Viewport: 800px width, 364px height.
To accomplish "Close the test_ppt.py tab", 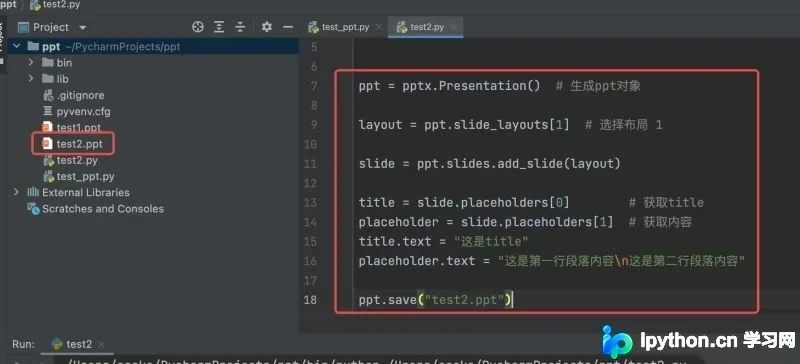I will coord(379,28).
